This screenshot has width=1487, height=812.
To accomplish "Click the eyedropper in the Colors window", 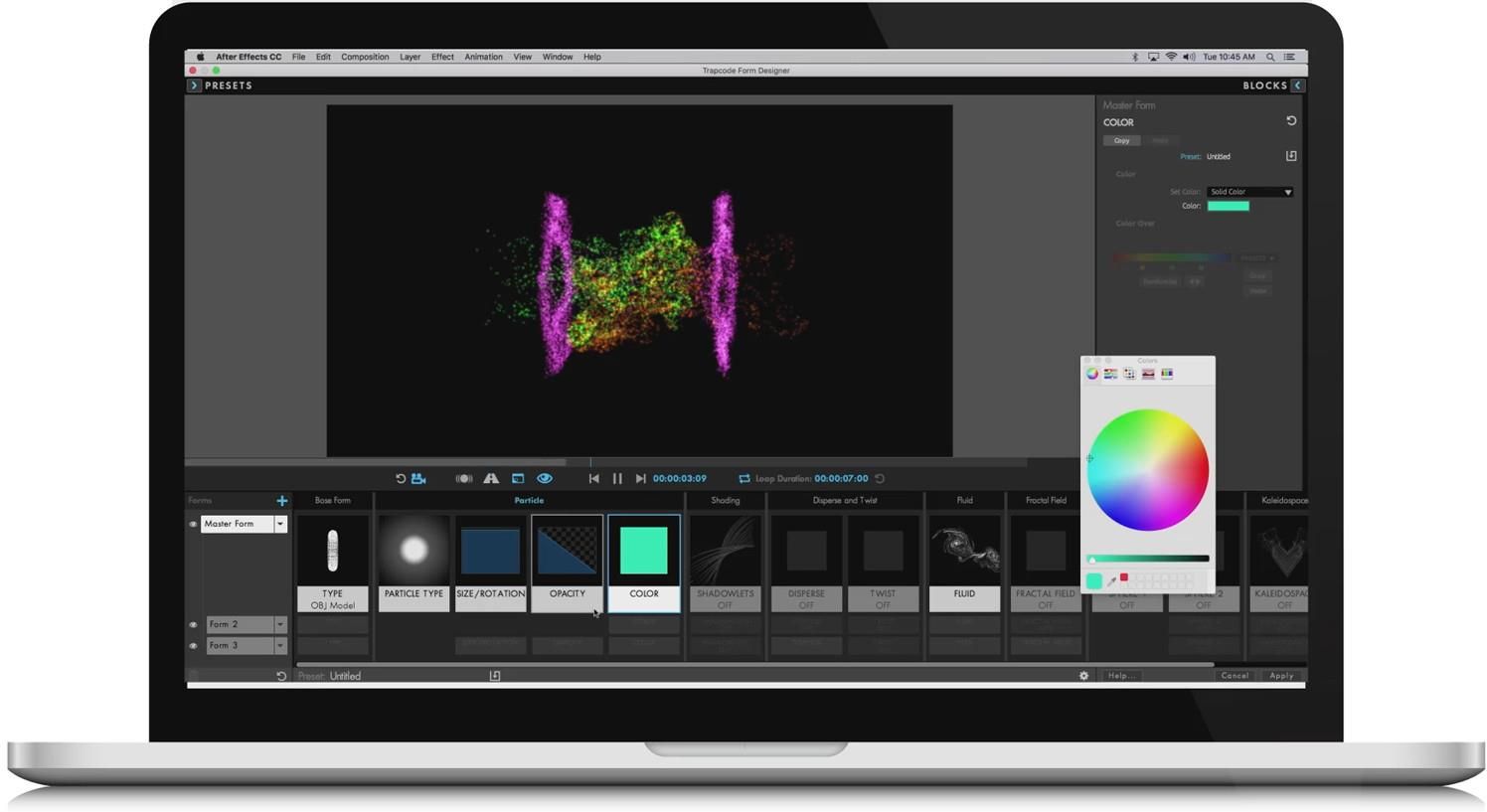I will click(x=1111, y=580).
